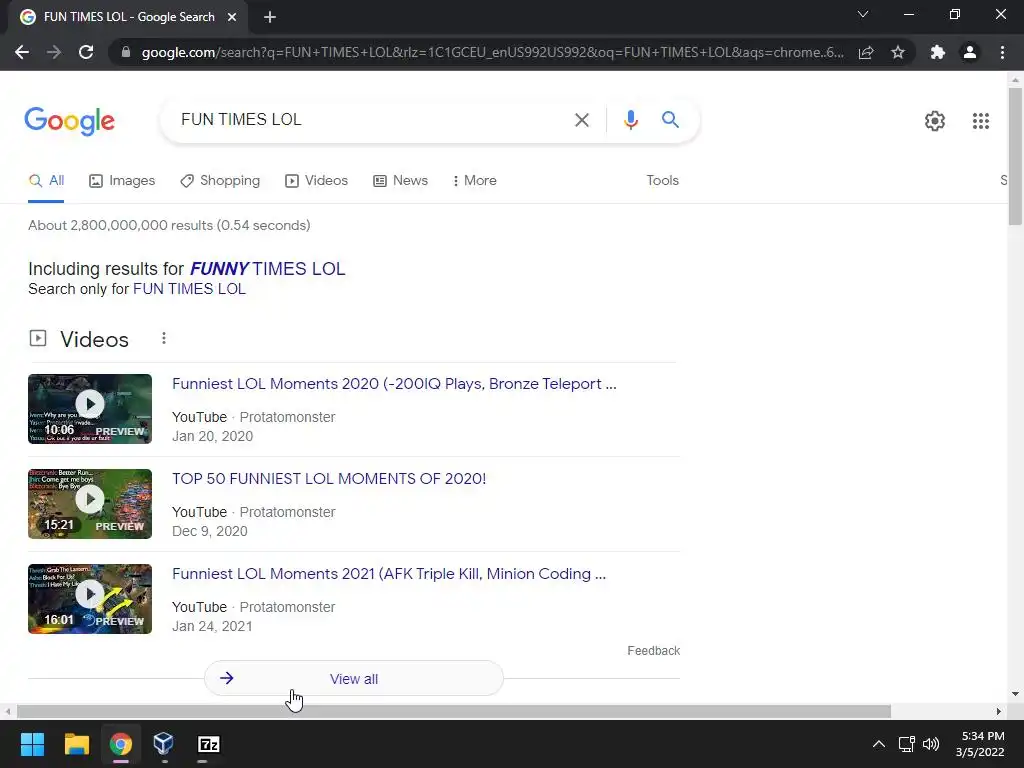The width and height of the screenshot is (1024, 768).
Task: Clear the search box text
Action: [581, 120]
